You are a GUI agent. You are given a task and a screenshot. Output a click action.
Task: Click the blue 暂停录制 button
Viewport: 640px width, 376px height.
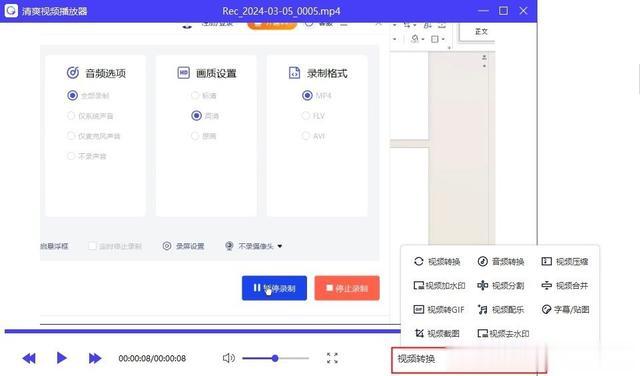(274, 288)
